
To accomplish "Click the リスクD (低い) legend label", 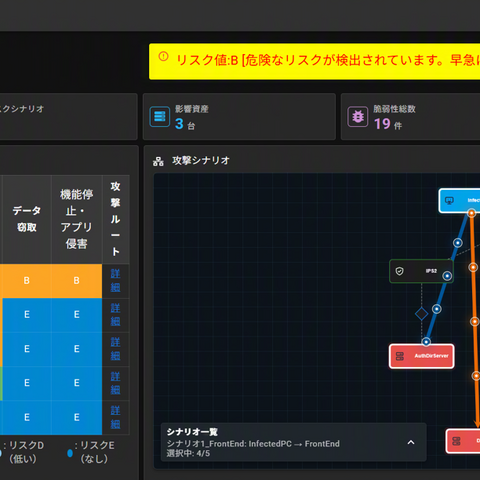I will [23, 452].
